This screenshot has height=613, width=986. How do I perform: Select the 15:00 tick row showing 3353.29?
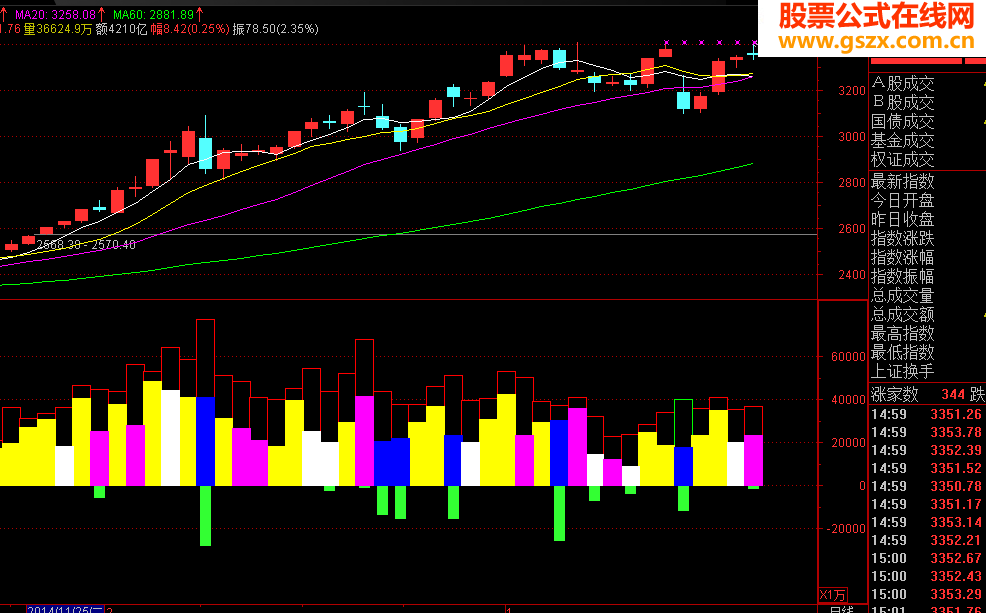pos(928,594)
